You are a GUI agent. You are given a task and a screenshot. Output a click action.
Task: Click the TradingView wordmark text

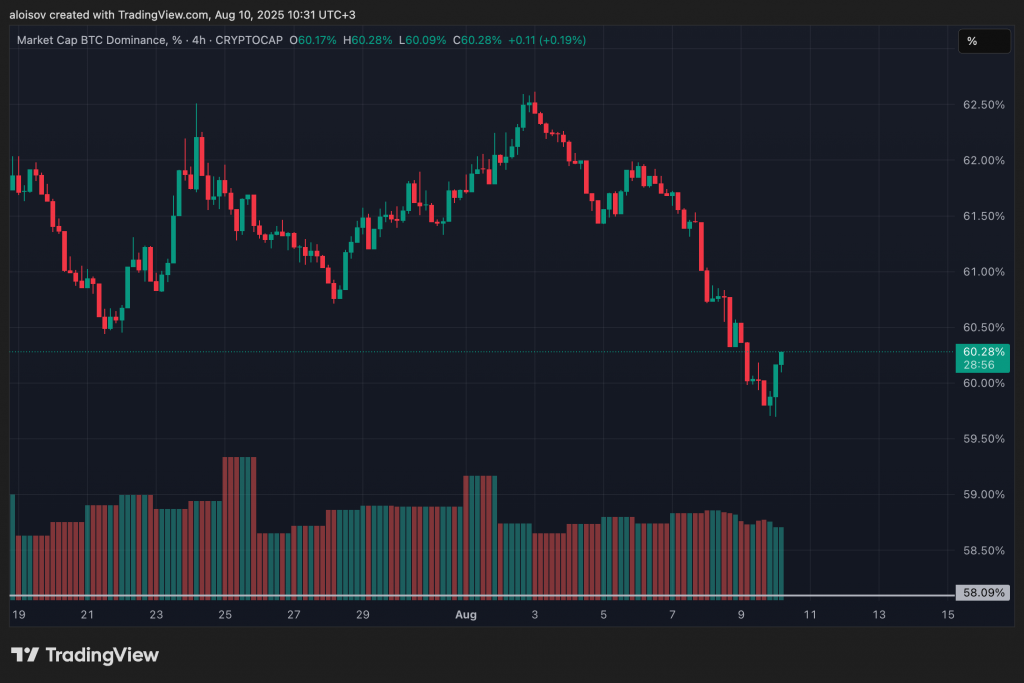pyautogui.click(x=102, y=655)
